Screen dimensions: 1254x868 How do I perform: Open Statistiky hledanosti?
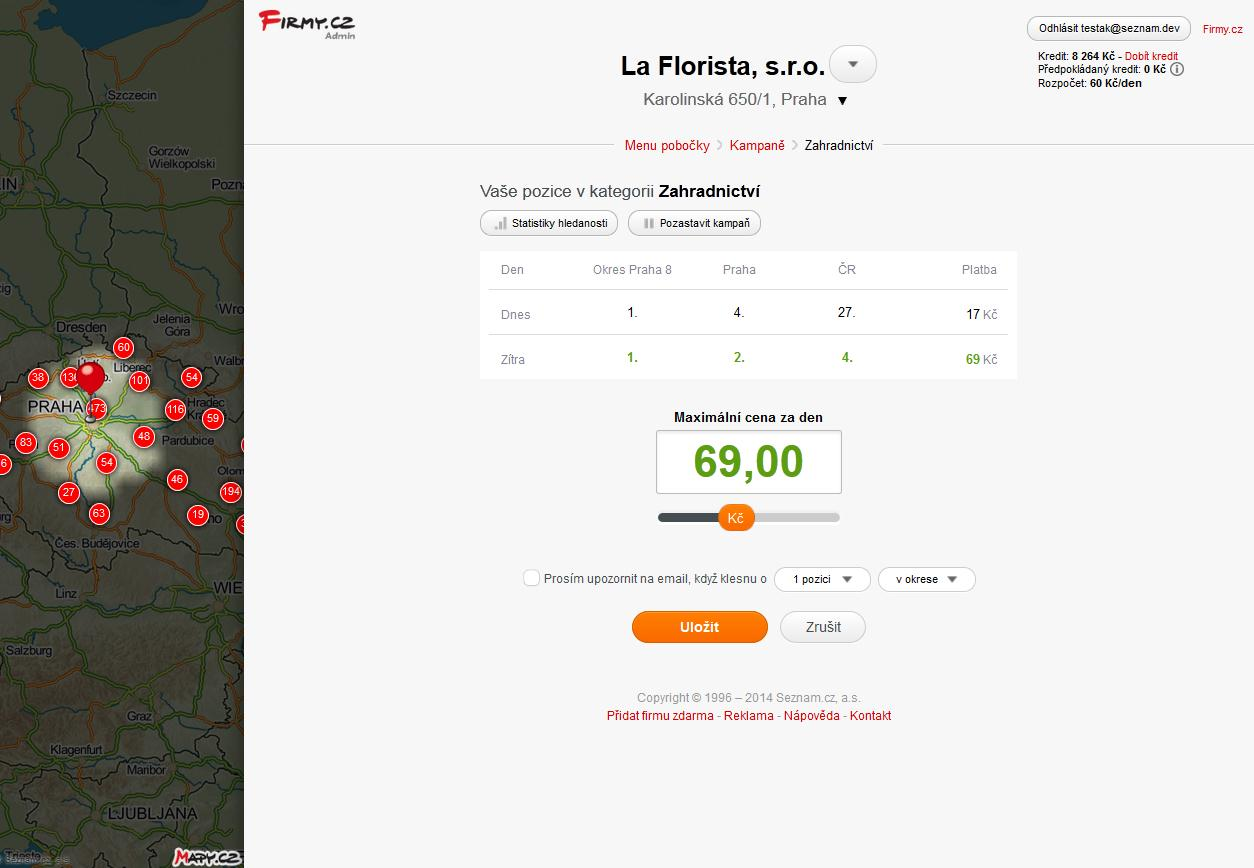[x=549, y=223]
